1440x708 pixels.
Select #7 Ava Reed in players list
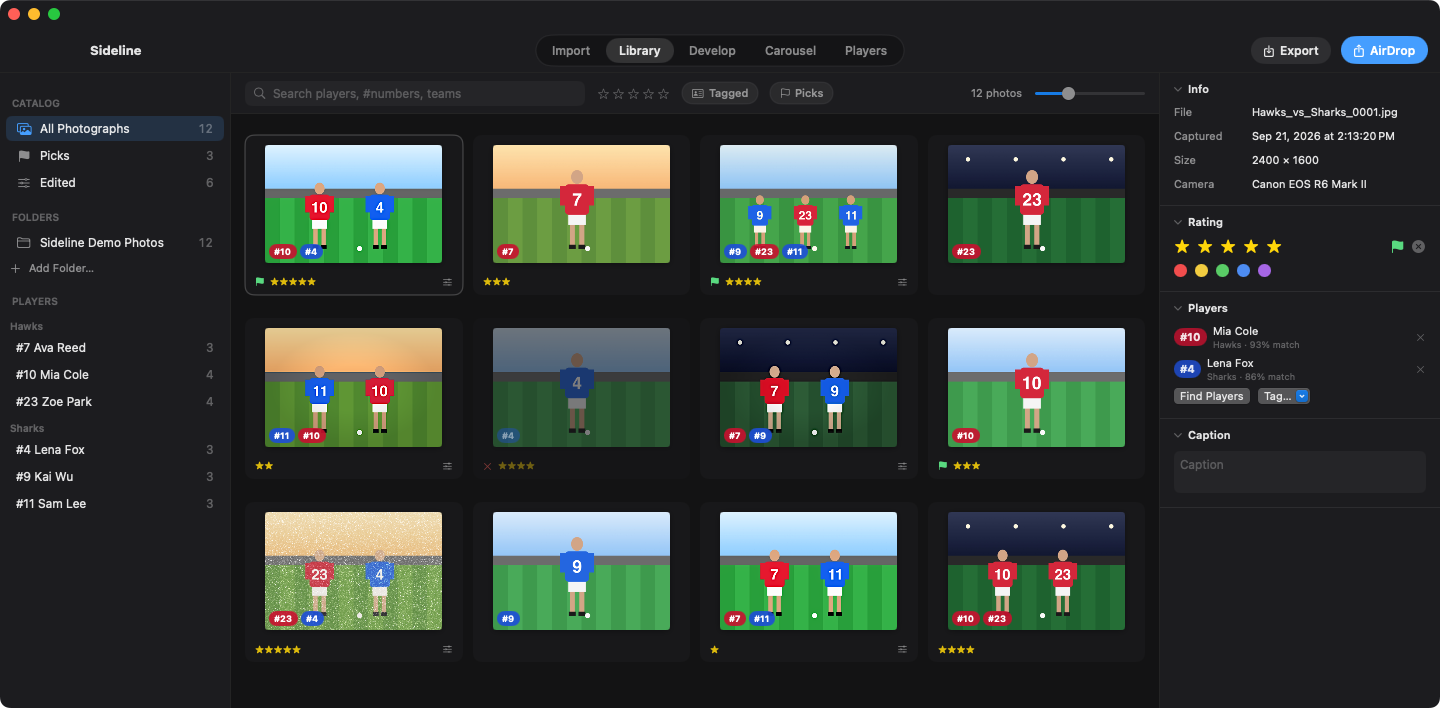click(x=115, y=347)
